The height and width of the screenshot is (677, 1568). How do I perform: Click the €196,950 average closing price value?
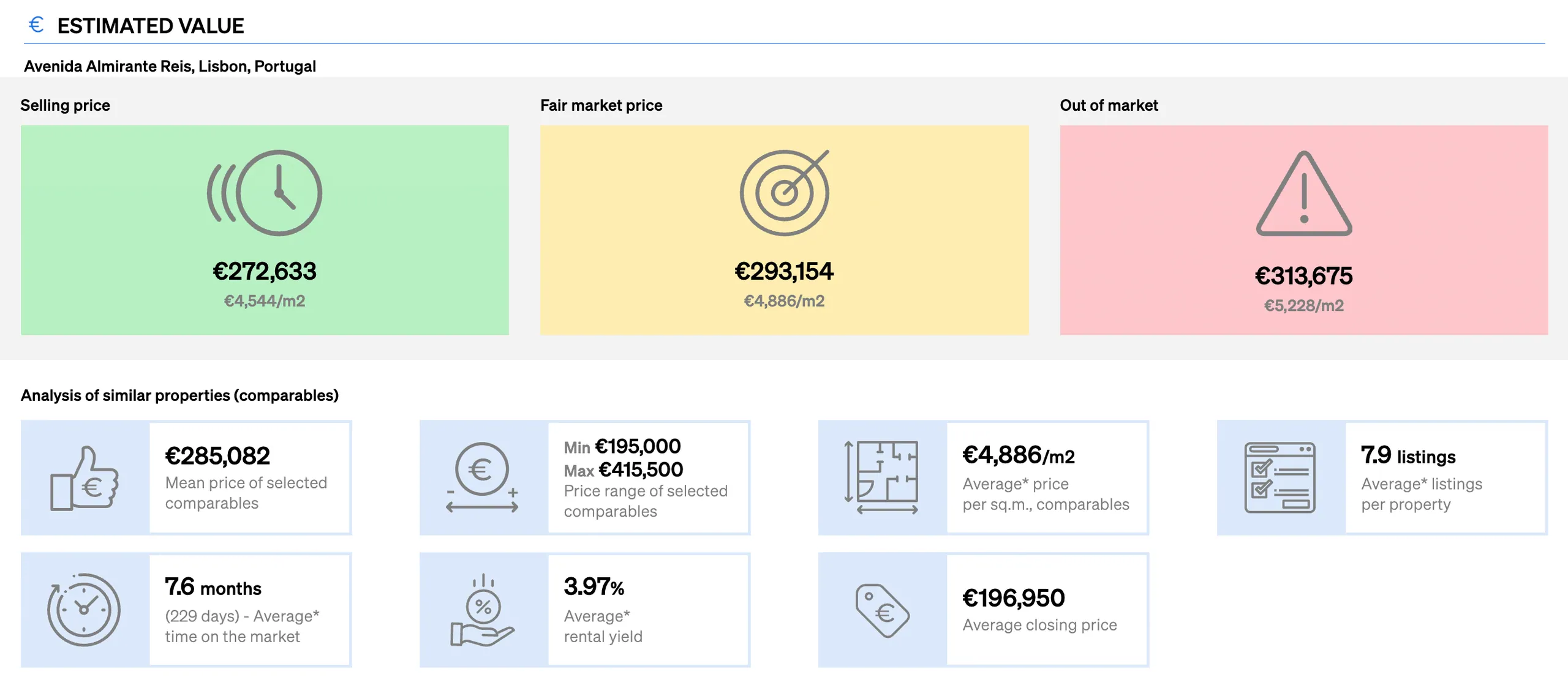coord(1014,597)
